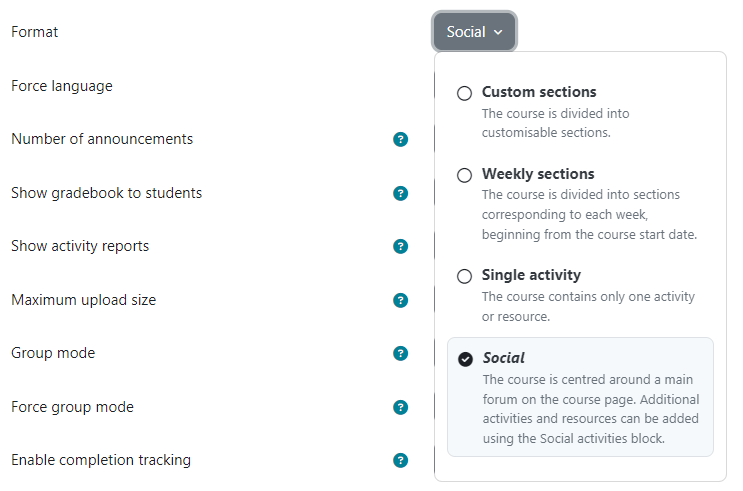
Task: Click the Format field label
Action: (x=35, y=32)
